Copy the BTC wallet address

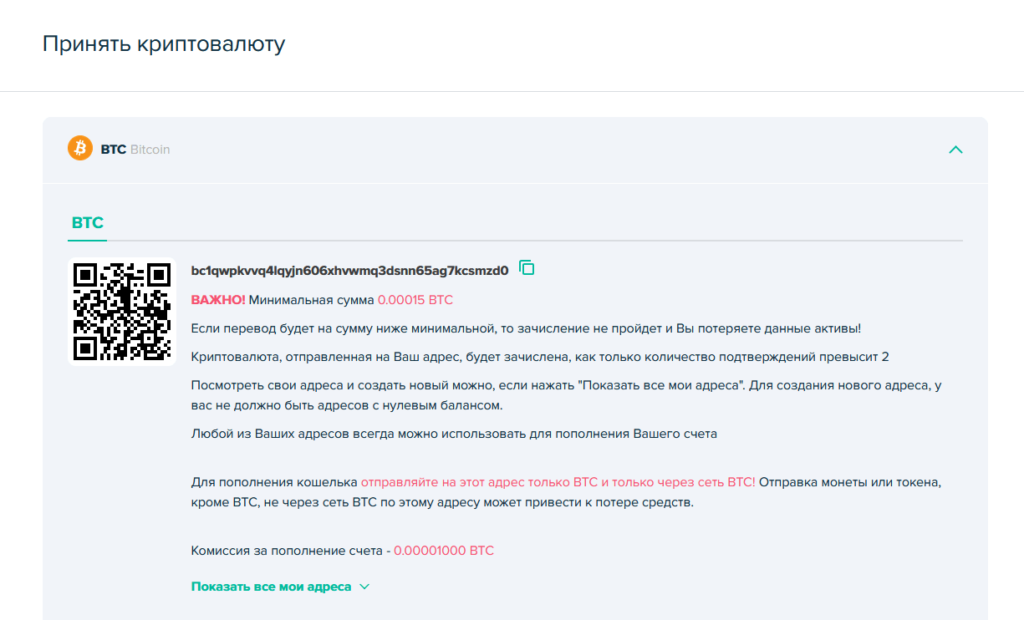click(527, 268)
